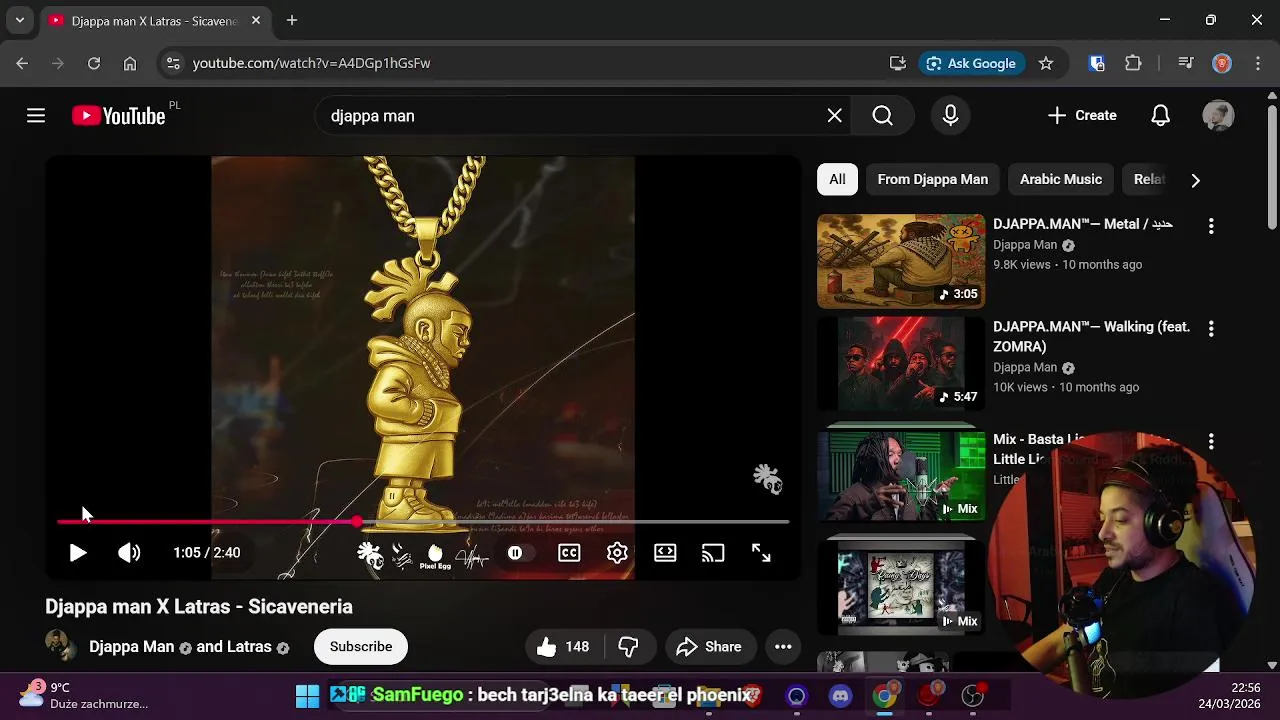Open Windows Start menu

(307, 696)
